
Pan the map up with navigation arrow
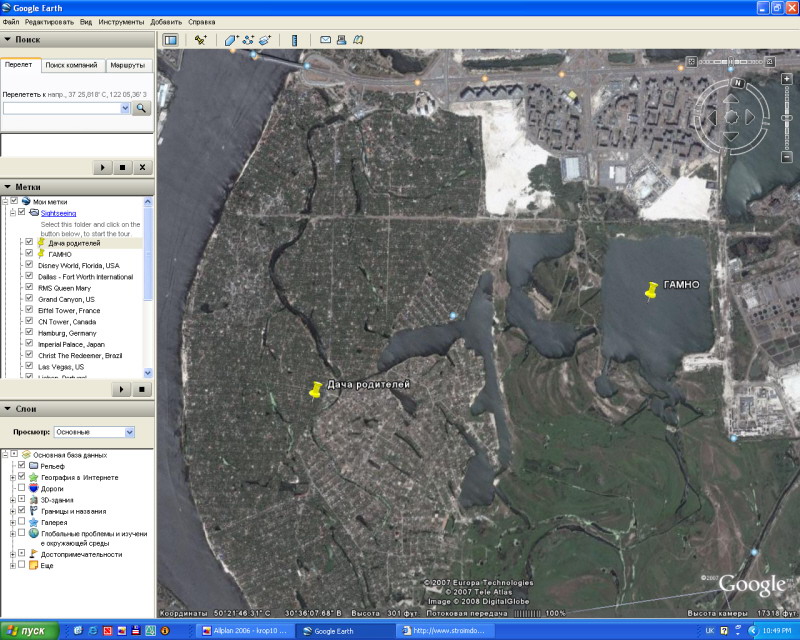[x=731, y=99]
